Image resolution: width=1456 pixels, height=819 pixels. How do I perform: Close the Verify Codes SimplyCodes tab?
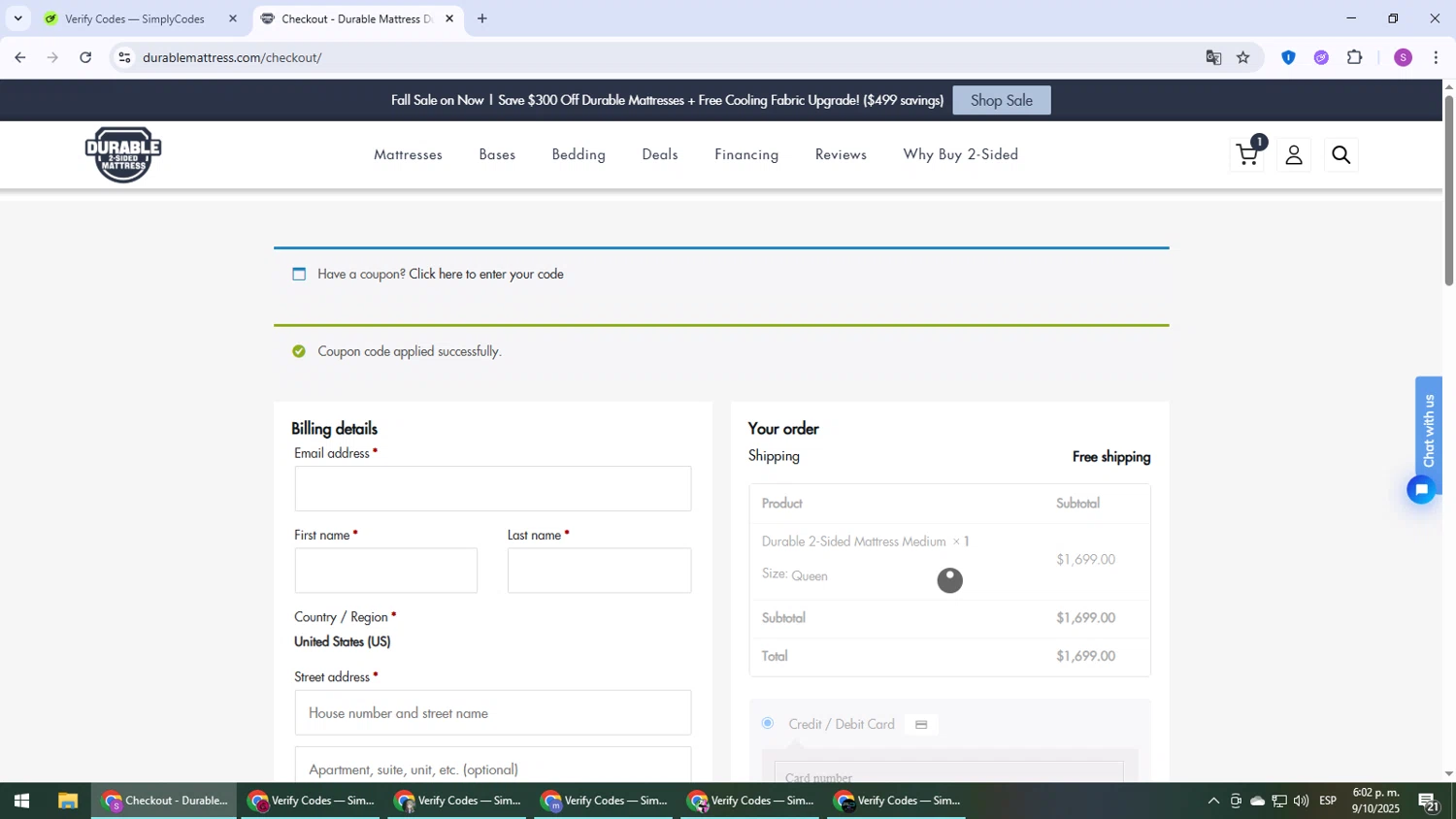[x=232, y=18]
